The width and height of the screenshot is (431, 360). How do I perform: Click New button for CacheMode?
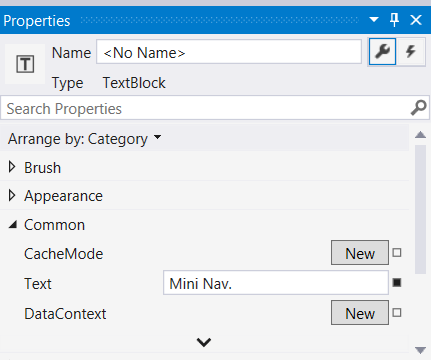click(x=360, y=253)
